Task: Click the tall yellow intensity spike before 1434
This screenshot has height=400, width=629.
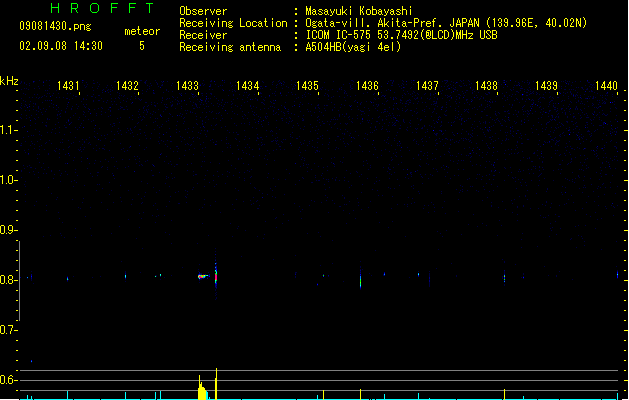Action: click(x=216, y=384)
